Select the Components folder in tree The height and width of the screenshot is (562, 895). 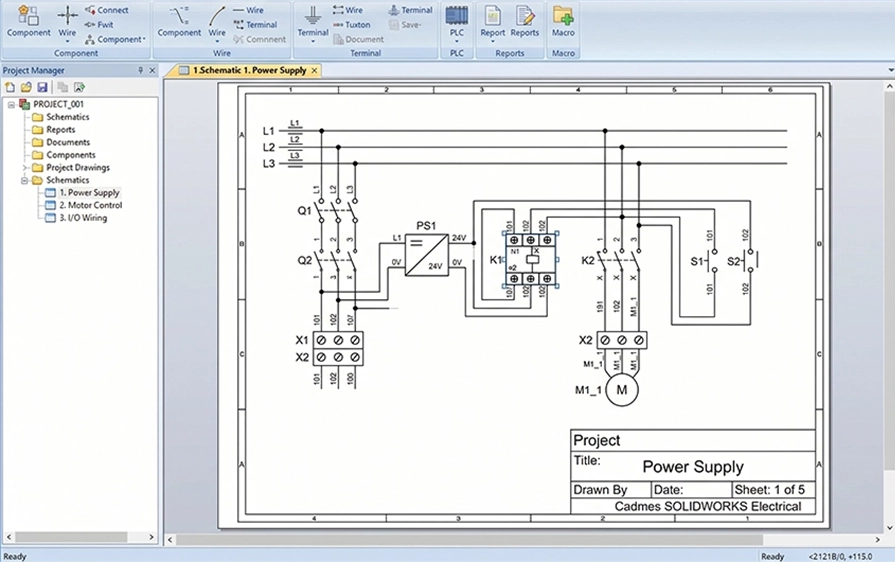[71, 155]
